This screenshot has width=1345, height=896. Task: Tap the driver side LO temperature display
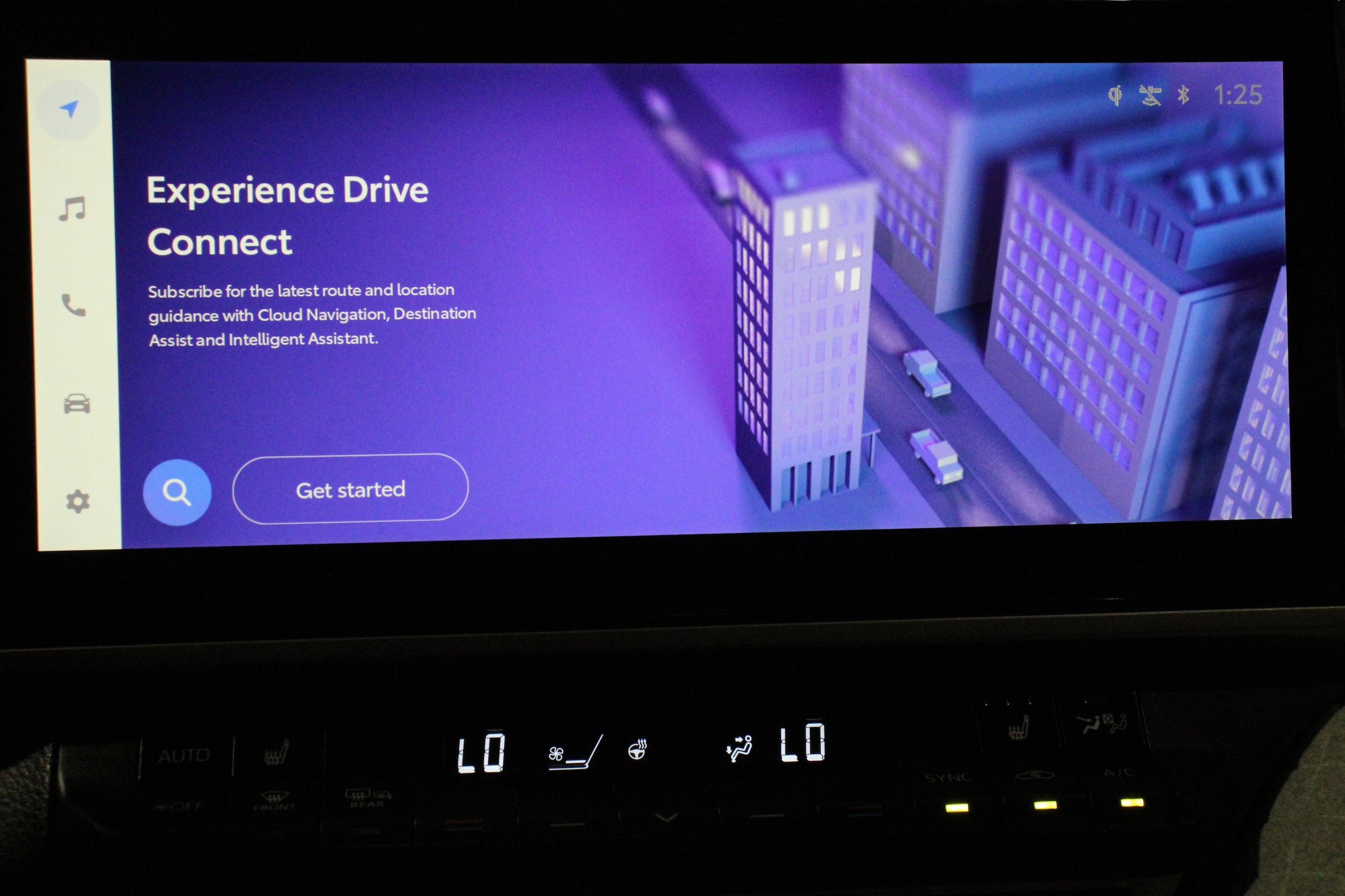pos(482,753)
